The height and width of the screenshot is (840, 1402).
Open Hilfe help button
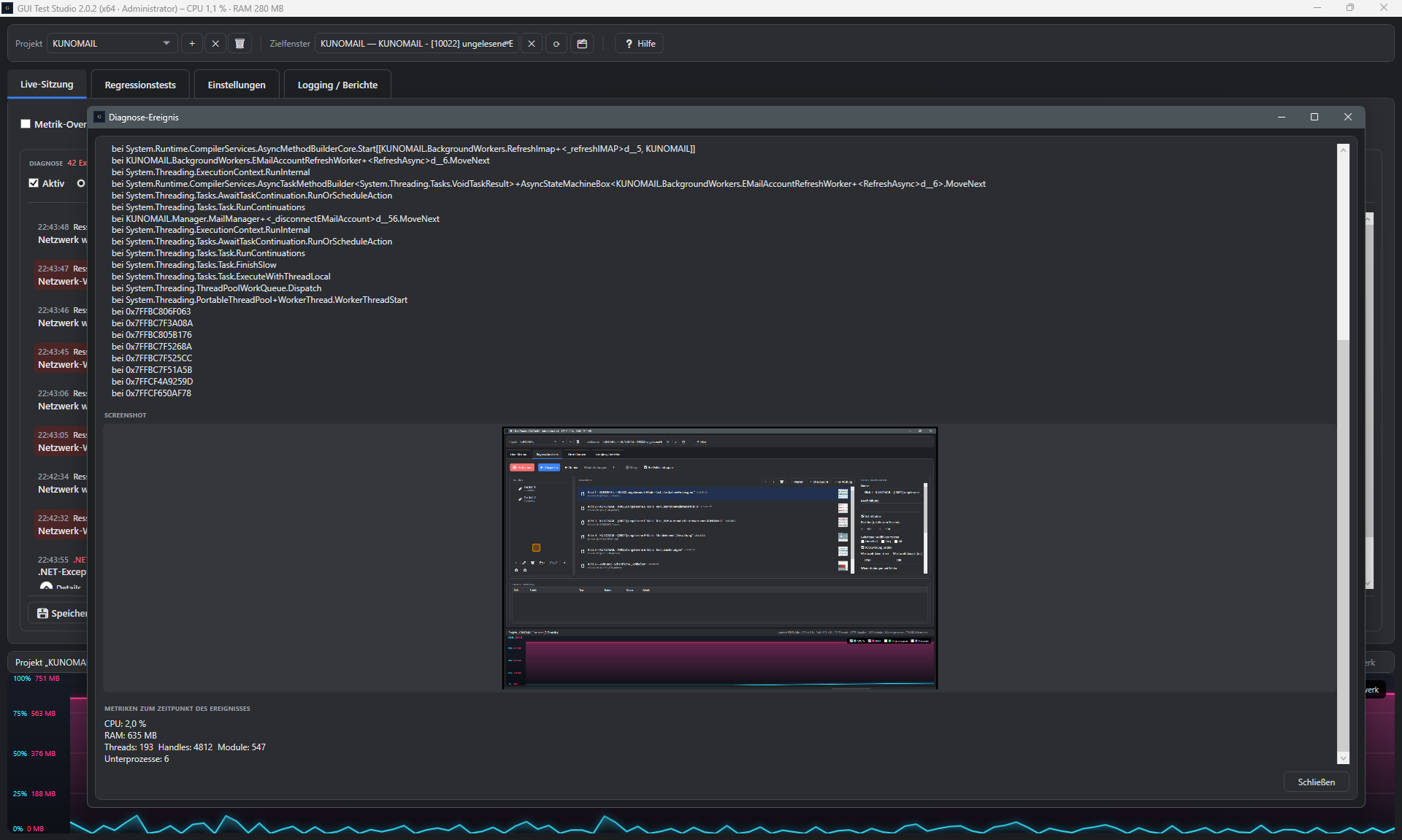pos(640,44)
